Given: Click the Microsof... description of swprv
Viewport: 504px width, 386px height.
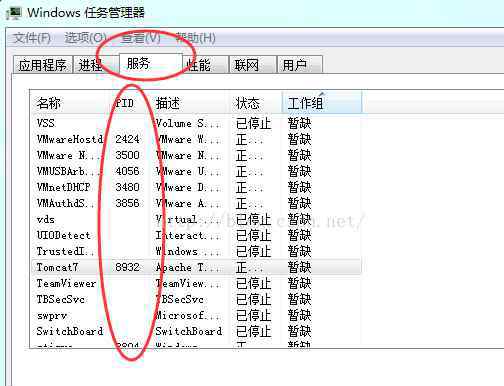Looking at the screenshot, I should click(188, 315).
